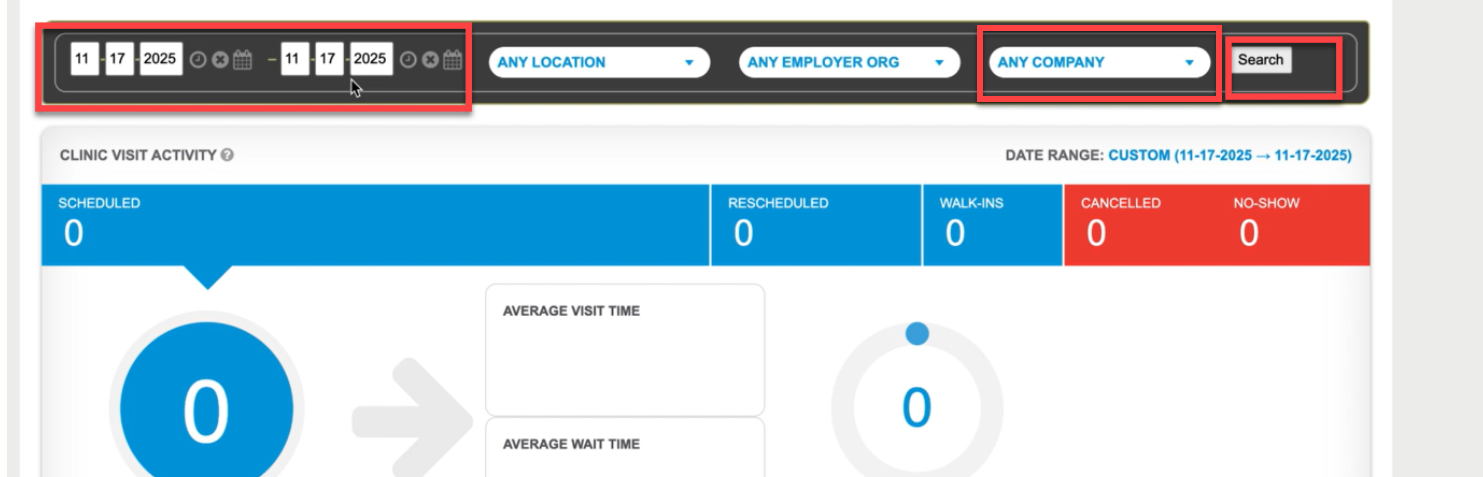Viewport: 1483px width, 477px height.
Task: Click the start date month field
Action: [82, 59]
